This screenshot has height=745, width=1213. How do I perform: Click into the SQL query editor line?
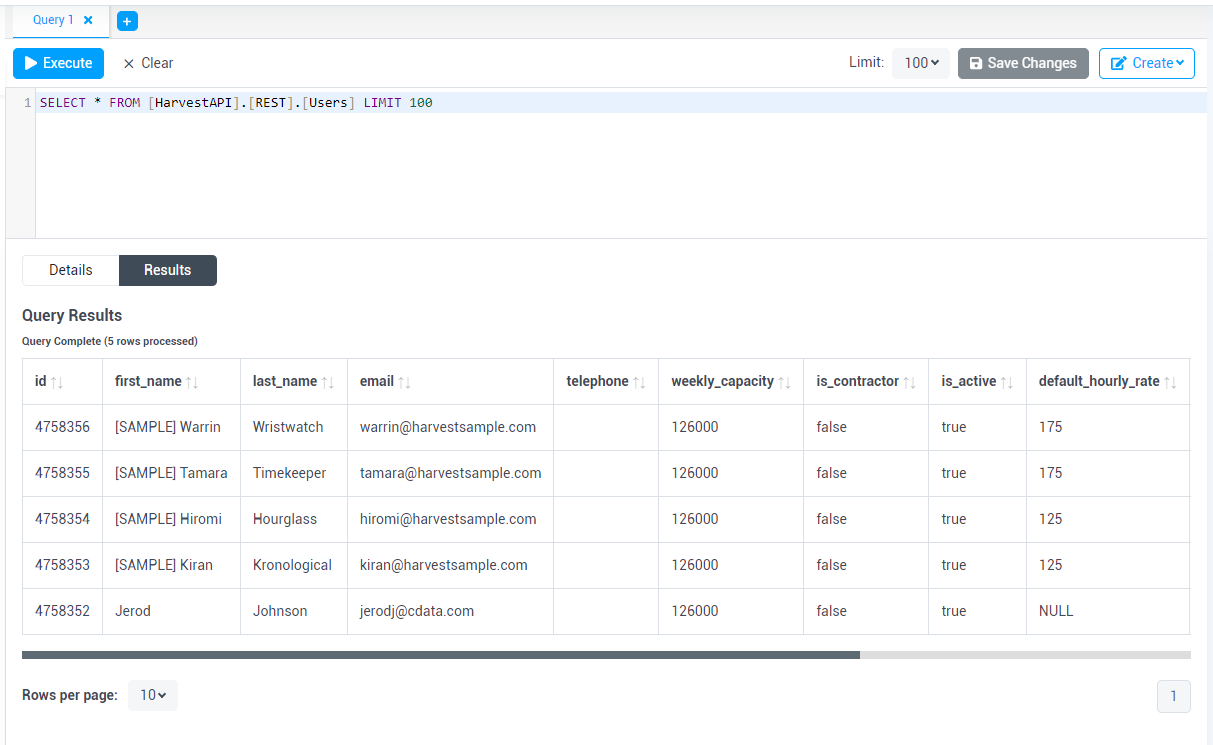pos(620,103)
